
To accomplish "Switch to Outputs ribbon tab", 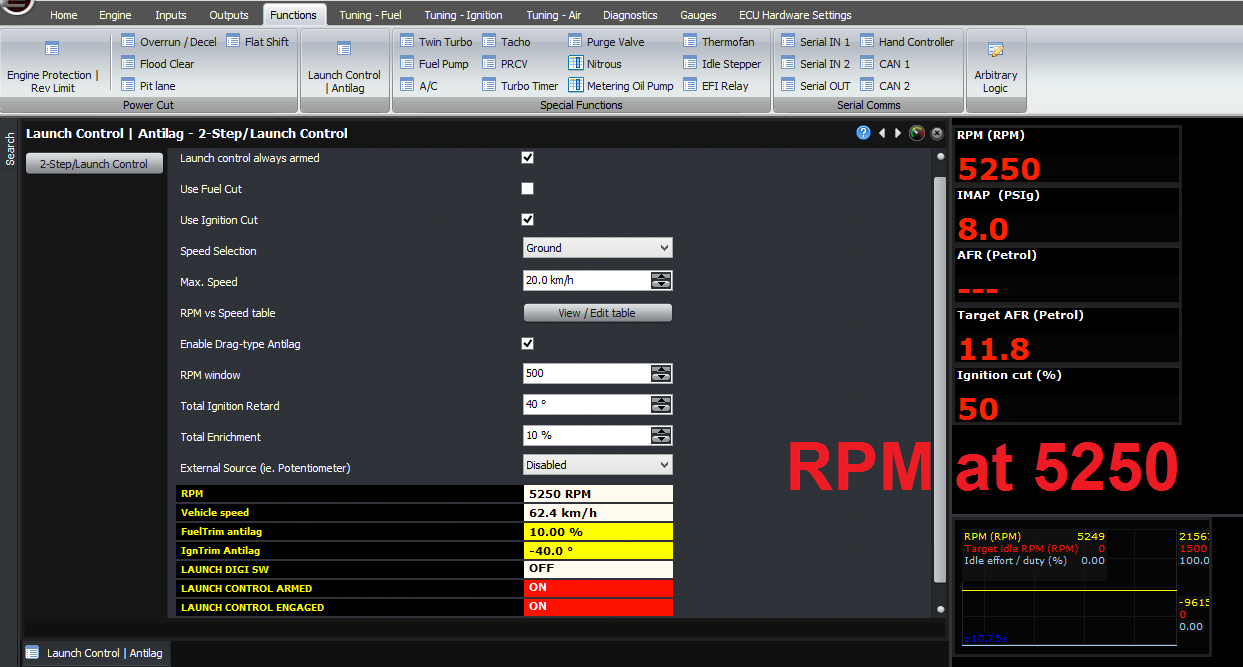I will coord(229,15).
